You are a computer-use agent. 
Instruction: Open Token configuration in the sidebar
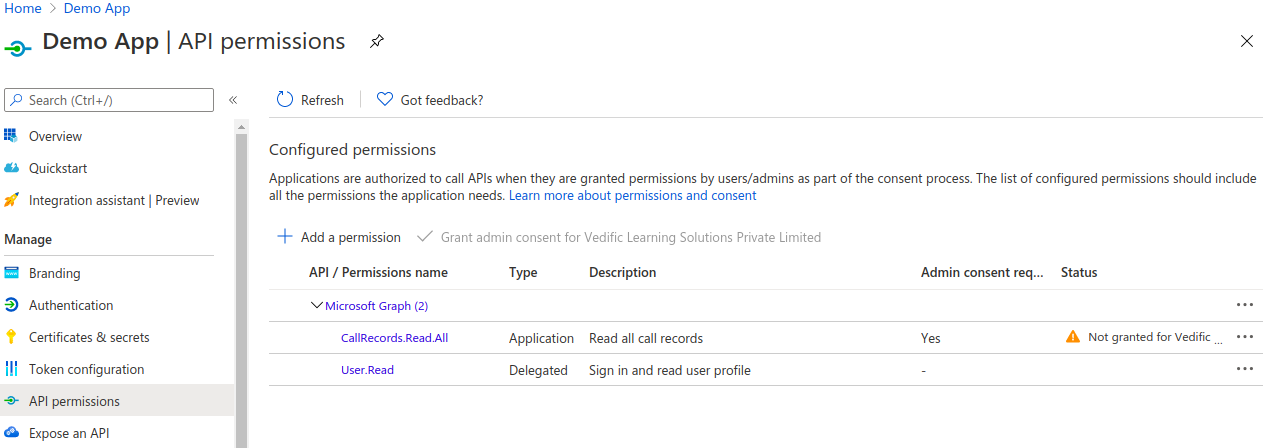coord(86,369)
